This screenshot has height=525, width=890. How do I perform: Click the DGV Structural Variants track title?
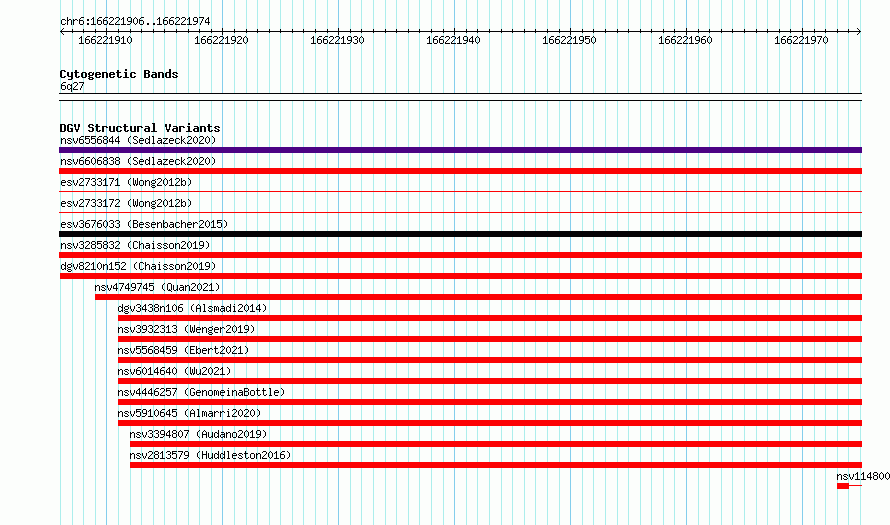coord(140,128)
